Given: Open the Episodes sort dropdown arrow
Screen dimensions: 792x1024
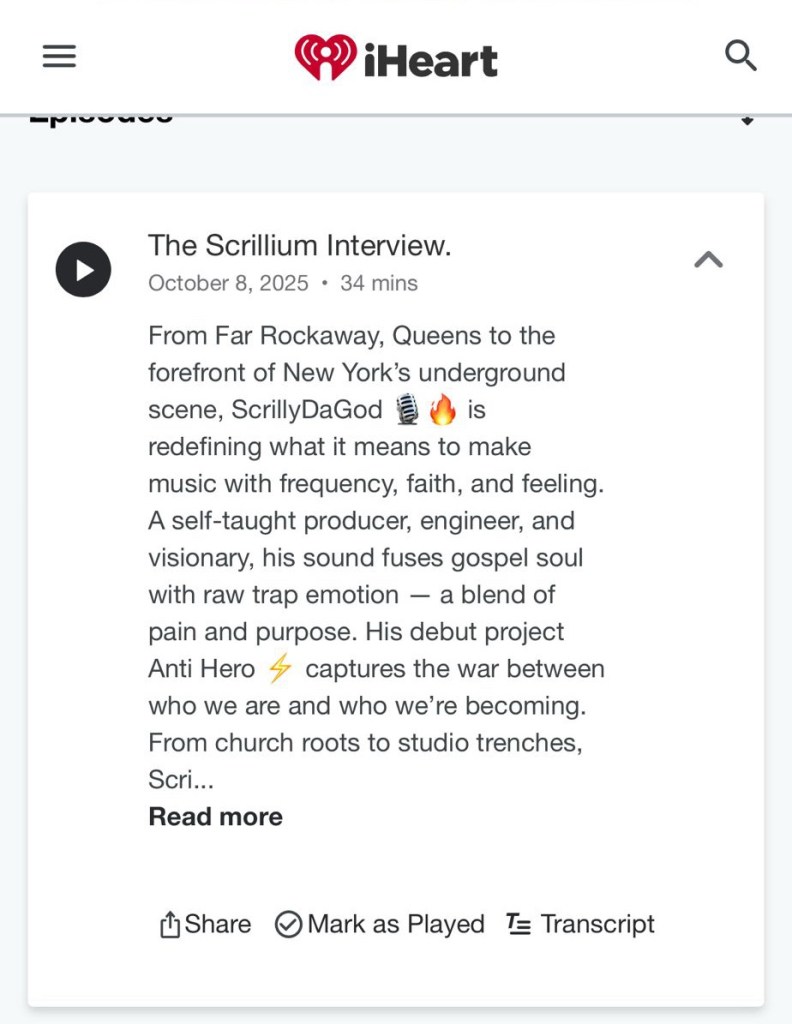Looking at the screenshot, I should click(746, 120).
